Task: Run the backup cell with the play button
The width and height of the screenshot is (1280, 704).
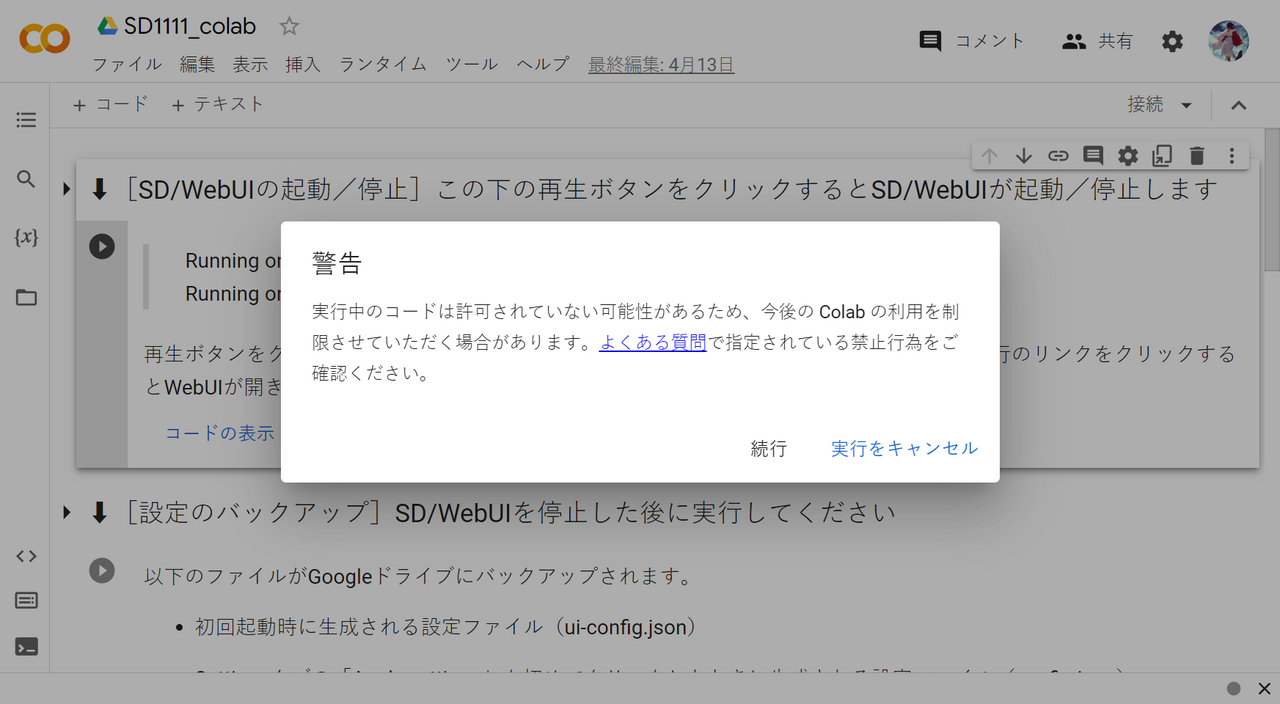Action: click(x=101, y=571)
